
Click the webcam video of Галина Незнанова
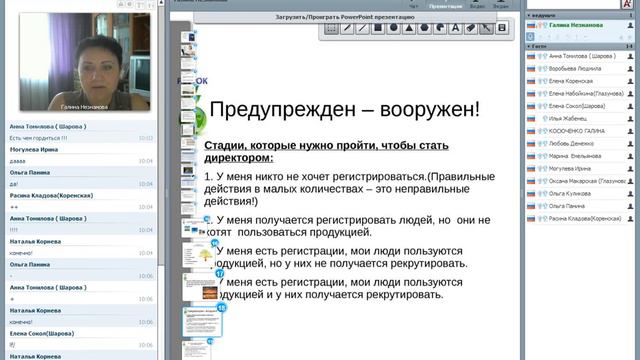point(85,62)
